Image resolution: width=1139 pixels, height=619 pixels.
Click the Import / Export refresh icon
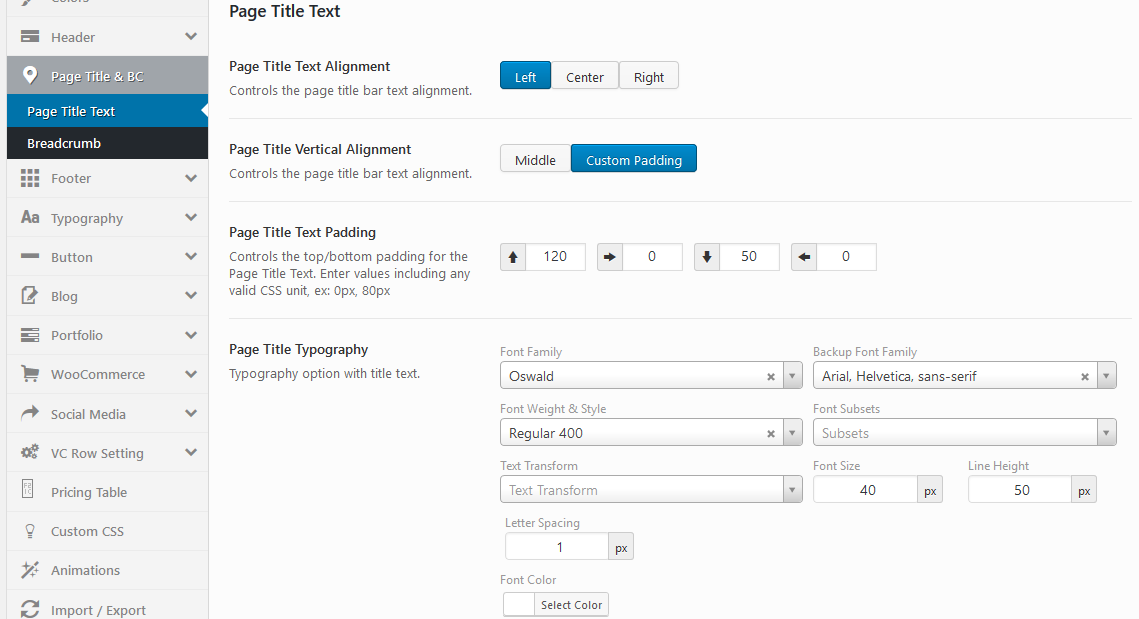[30, 609]
